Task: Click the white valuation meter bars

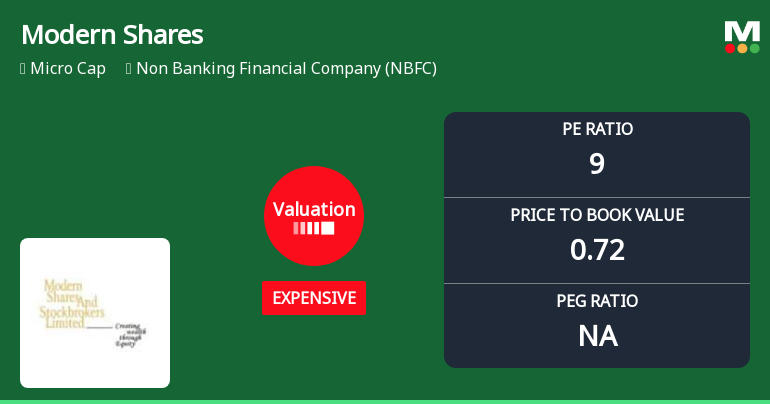Action: (x=314, y=229)
